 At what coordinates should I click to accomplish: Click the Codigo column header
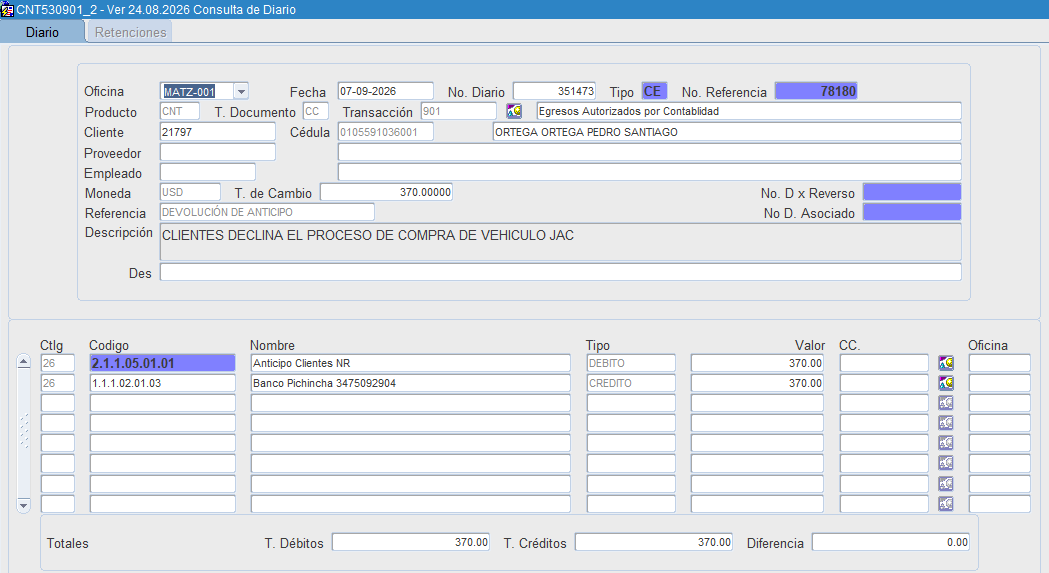tap(109, 345)
